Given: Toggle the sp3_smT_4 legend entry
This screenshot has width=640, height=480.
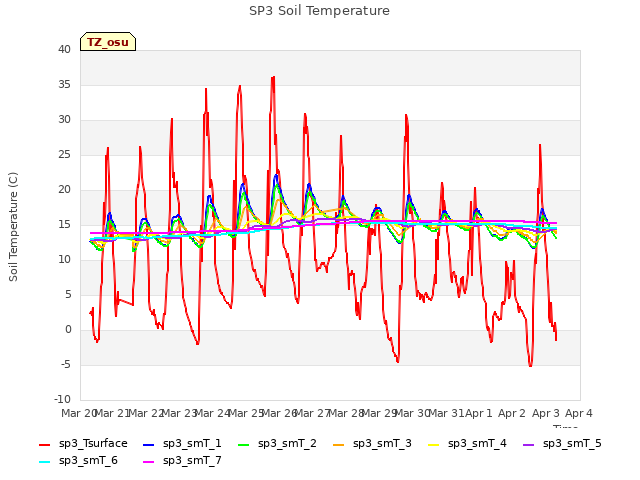Looking at the screenshot, I should point(468,444).
